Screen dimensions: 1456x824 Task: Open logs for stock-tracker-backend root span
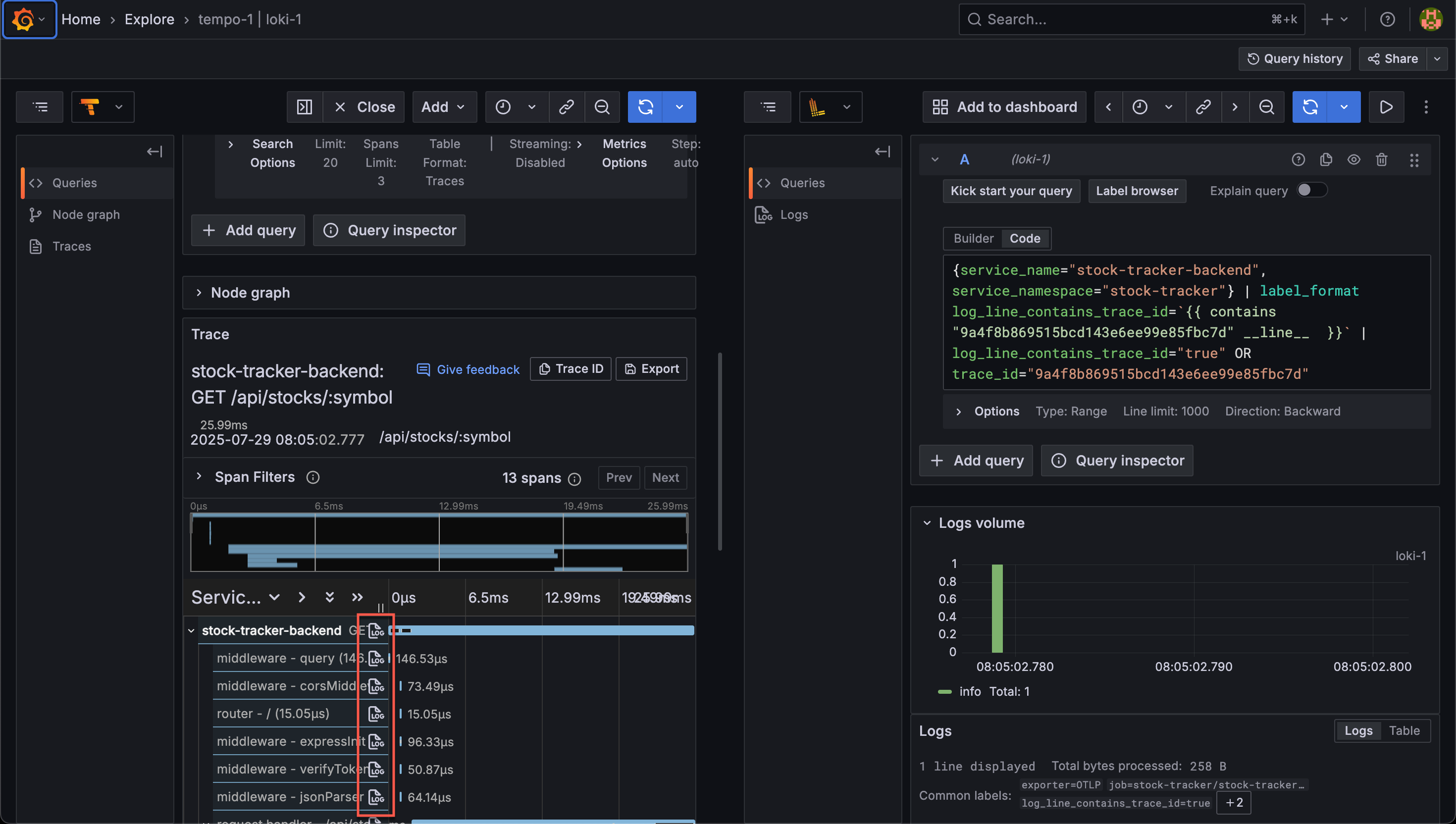[376, 630]
